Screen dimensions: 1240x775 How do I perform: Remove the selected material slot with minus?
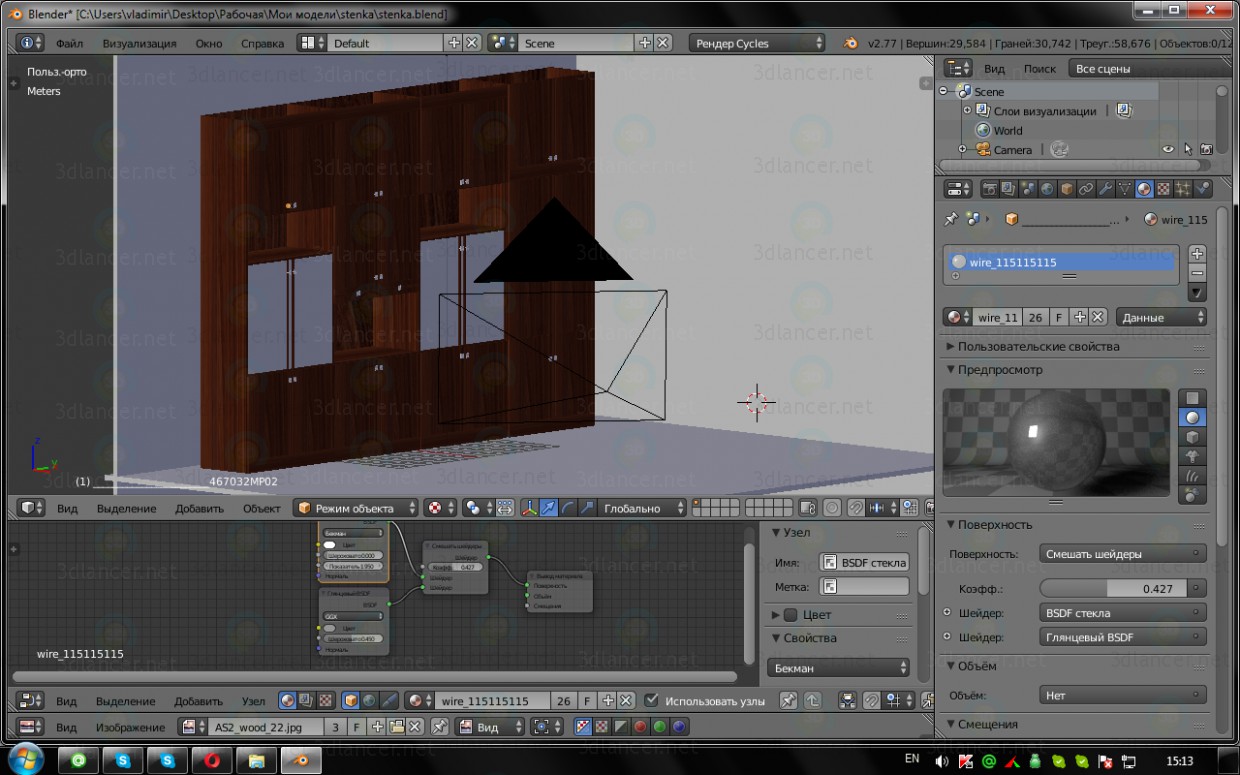click(1197, 273)
